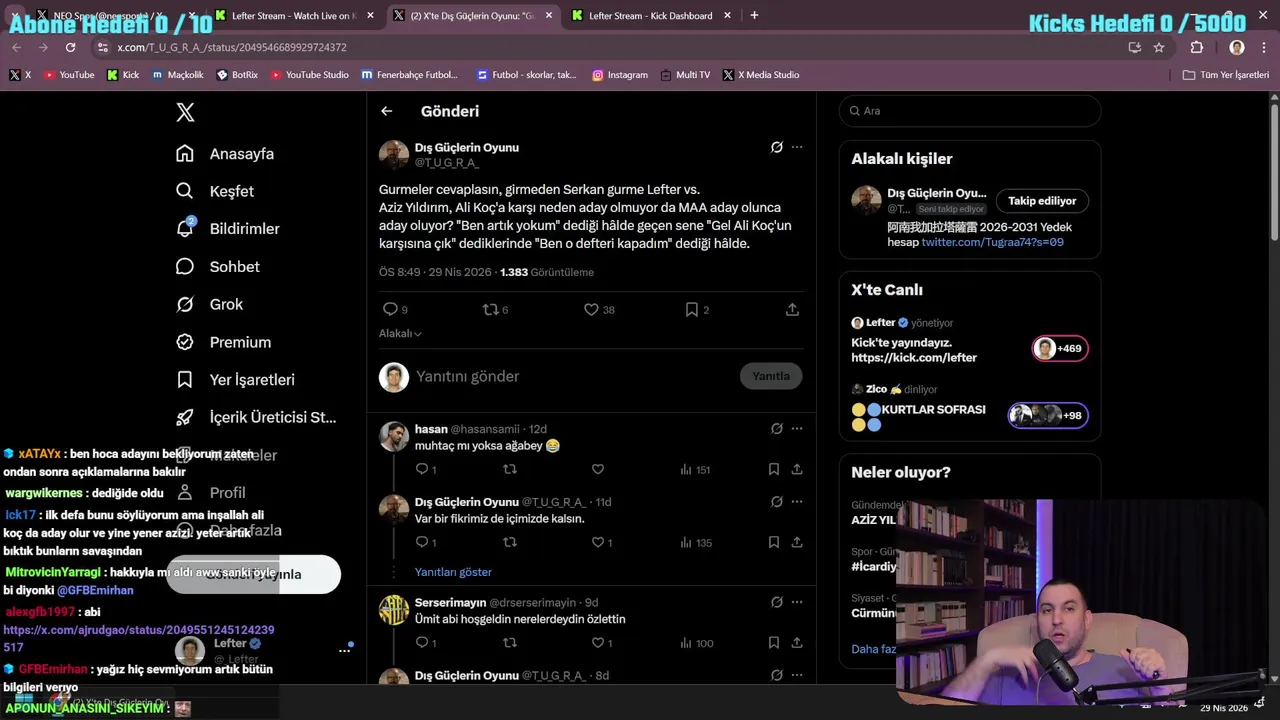Reply to the main post
This screenshot has height=720, width=1280.
[395, 310]
